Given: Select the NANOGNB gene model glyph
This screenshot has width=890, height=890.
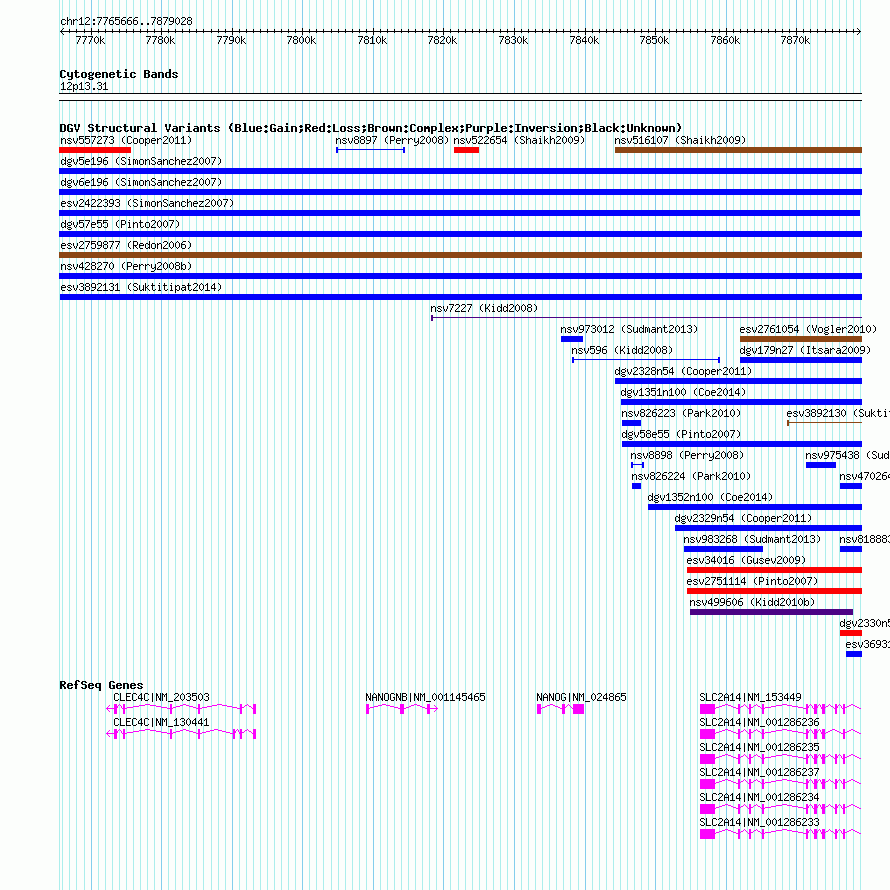Looking at the screenshot, I should (402, 708).
